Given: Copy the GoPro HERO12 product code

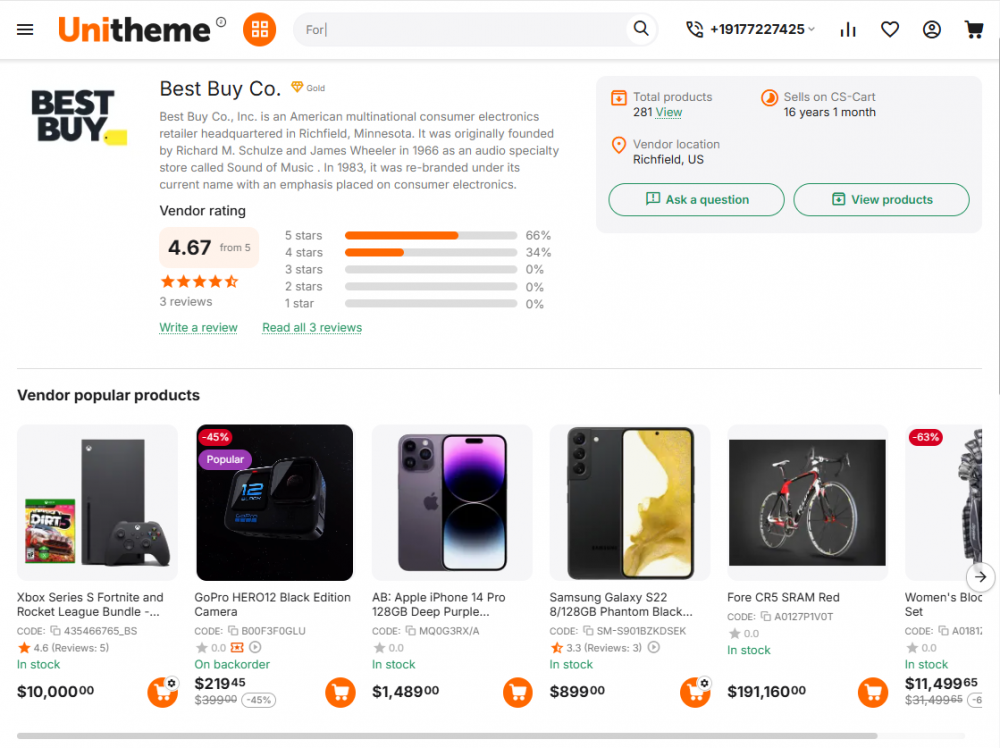Looking at the screenshot, I should pyautogui.click(x=233, y=631).
